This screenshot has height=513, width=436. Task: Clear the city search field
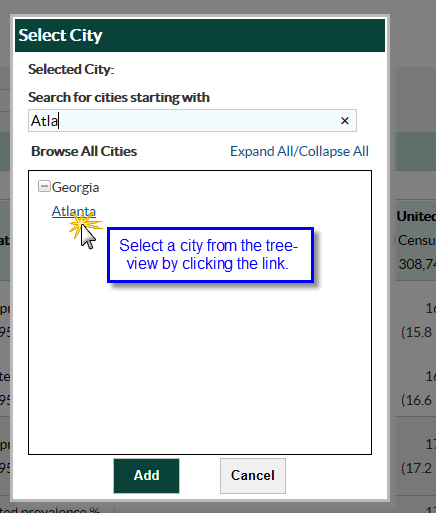(345, 121)
